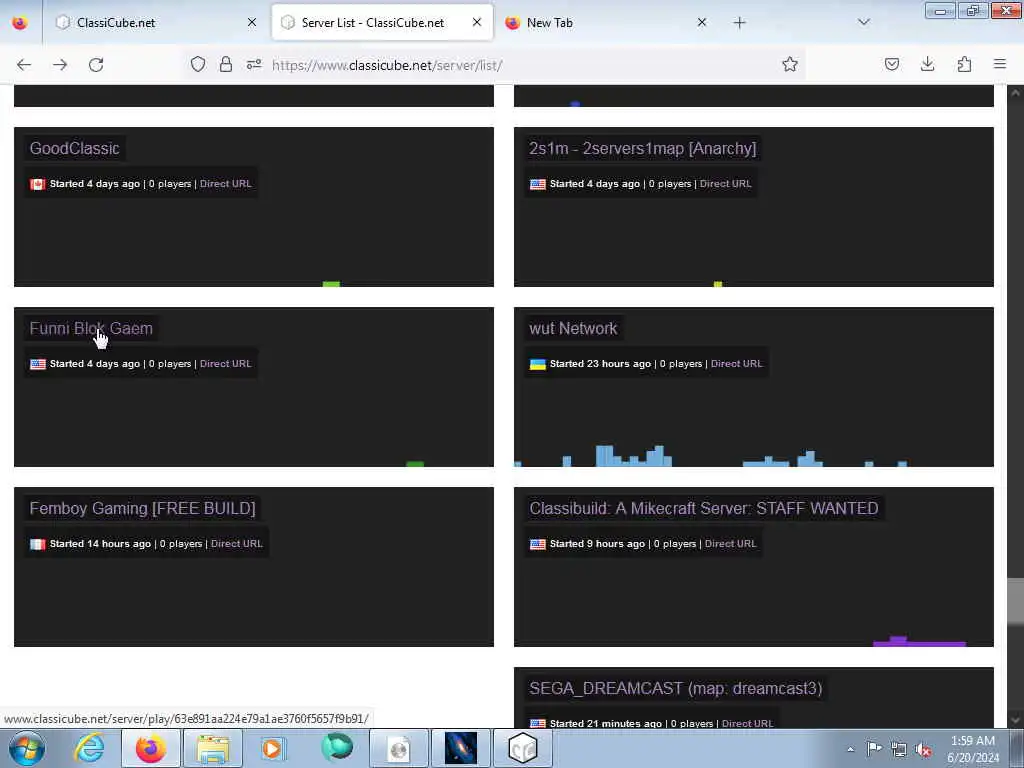The height and width of the screenshot is (768, 1024).
Task: Show hidden system tray icons
Action: tap(850, 749)
